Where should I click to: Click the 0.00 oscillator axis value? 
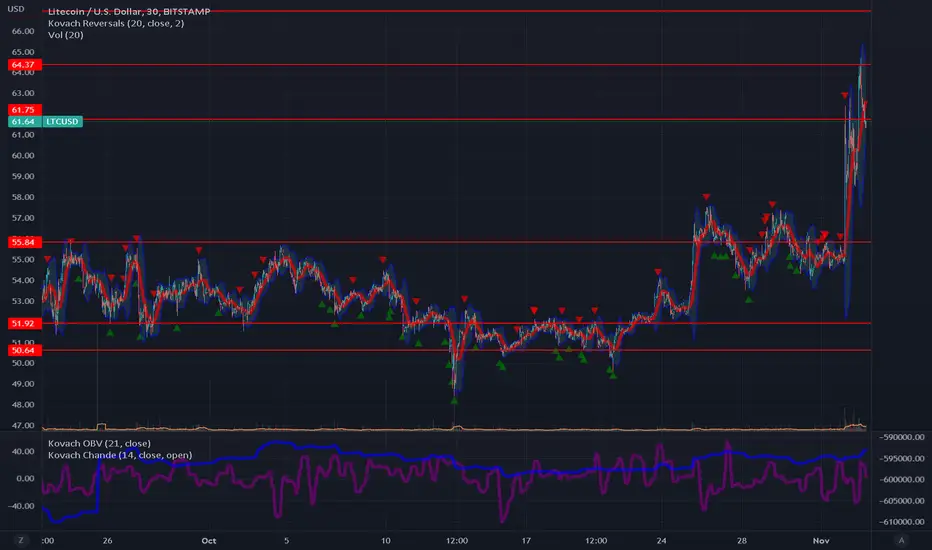pos(26,478)
